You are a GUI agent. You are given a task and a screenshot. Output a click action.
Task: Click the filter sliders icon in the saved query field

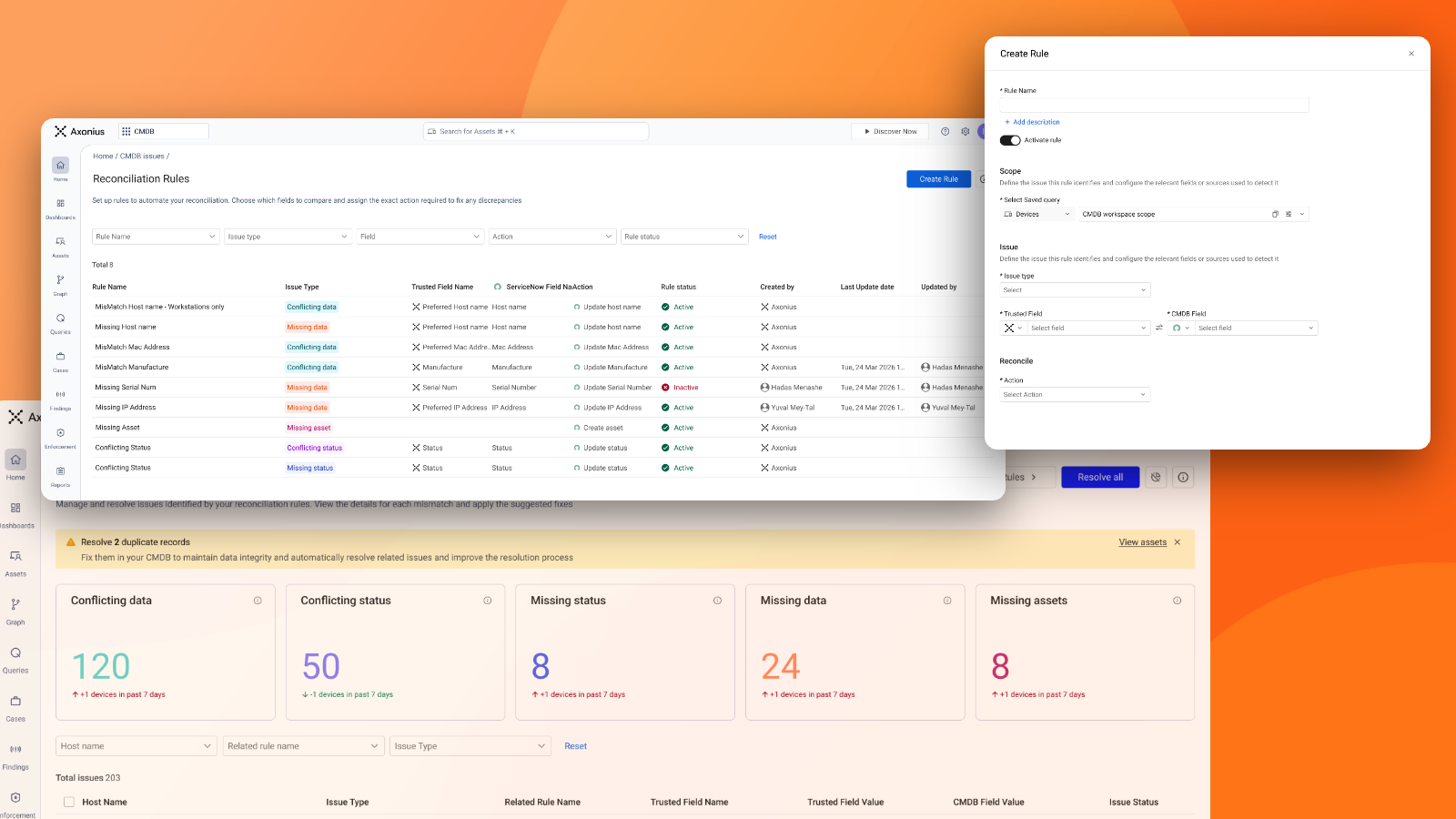[x=1289, y=214]
